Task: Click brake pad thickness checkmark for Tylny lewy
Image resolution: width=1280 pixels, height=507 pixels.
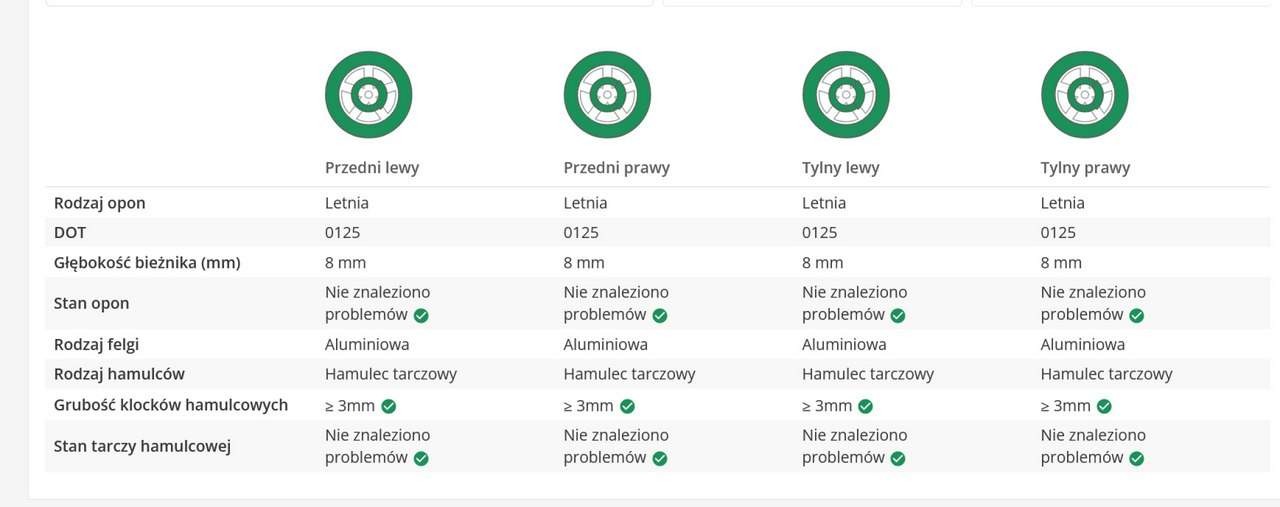Action: [865, 406]
